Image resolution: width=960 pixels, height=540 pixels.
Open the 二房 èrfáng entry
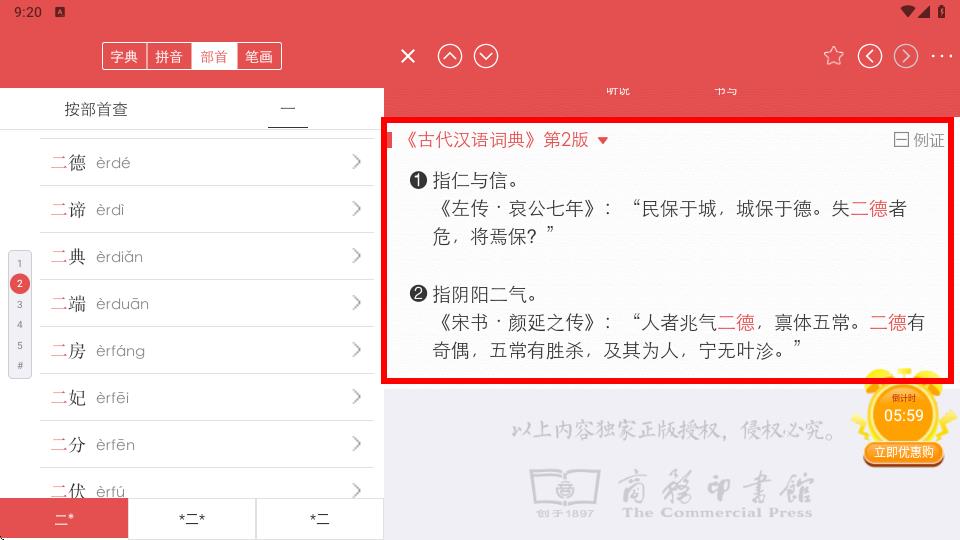click(x=207, y=350)
